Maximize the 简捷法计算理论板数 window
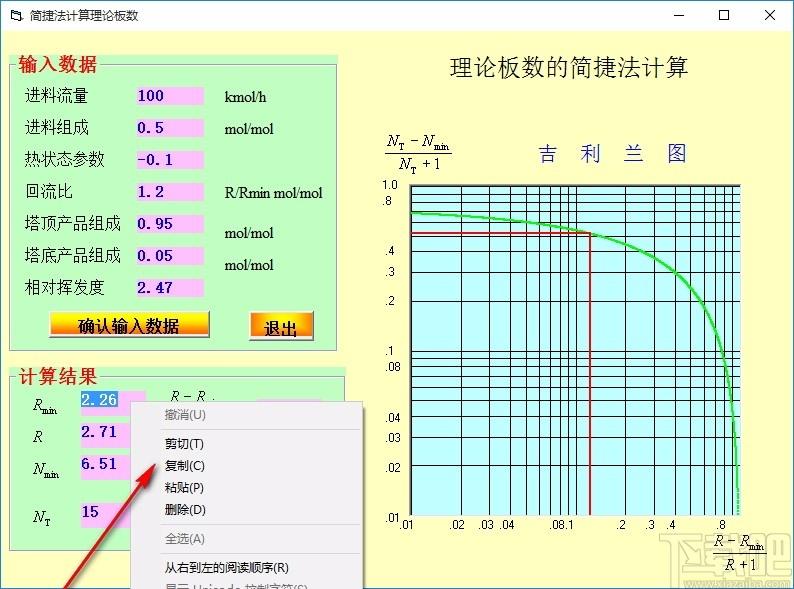Screen dimensions: 794x589 724,15
